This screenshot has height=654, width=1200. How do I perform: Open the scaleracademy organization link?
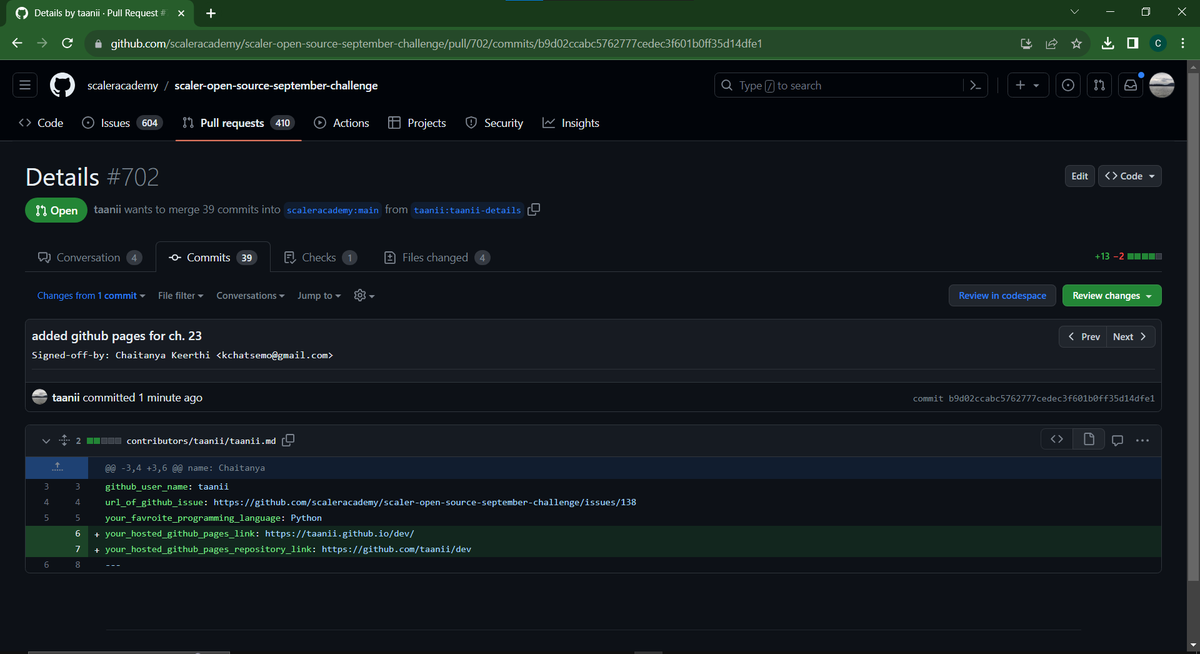121,86
